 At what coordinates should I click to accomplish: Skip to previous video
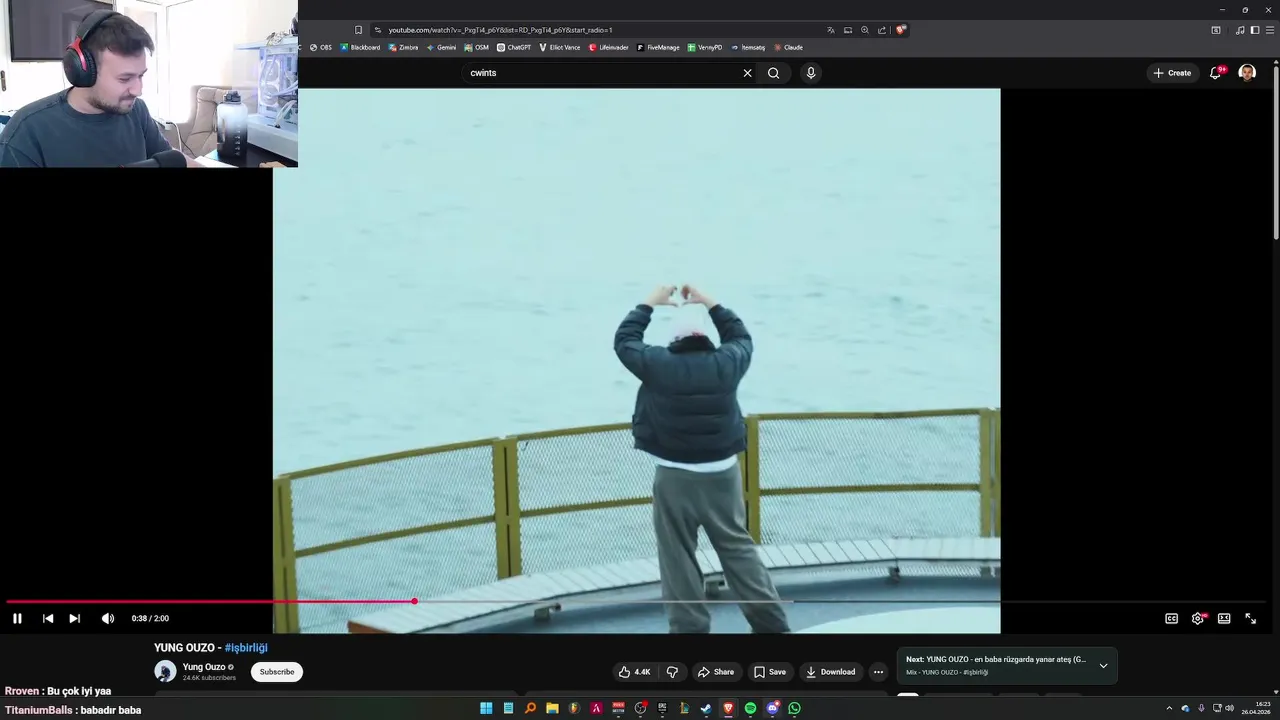click(47, 619)
